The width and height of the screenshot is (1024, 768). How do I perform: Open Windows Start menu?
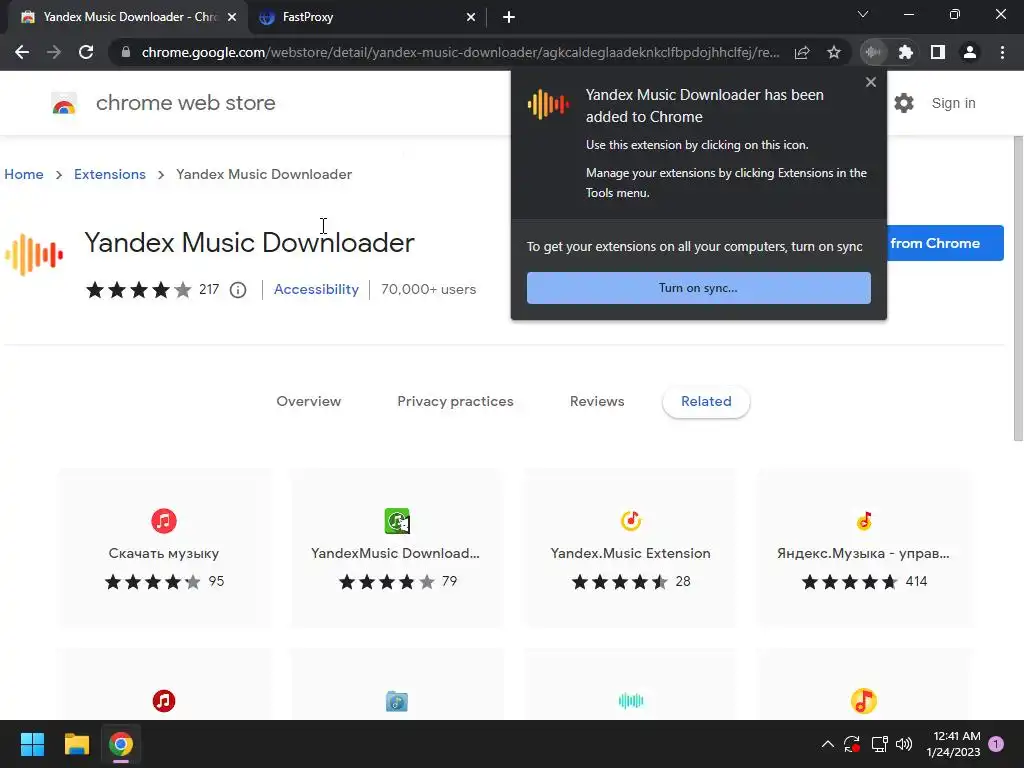(x=33, y=744)
